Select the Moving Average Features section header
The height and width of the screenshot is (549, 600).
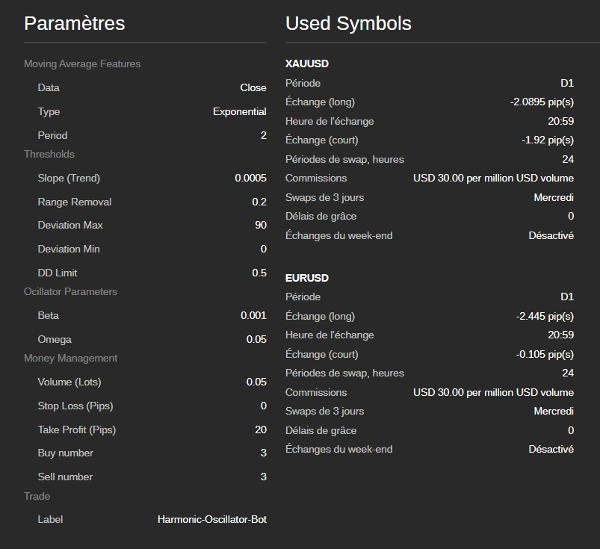coord(82,64)
